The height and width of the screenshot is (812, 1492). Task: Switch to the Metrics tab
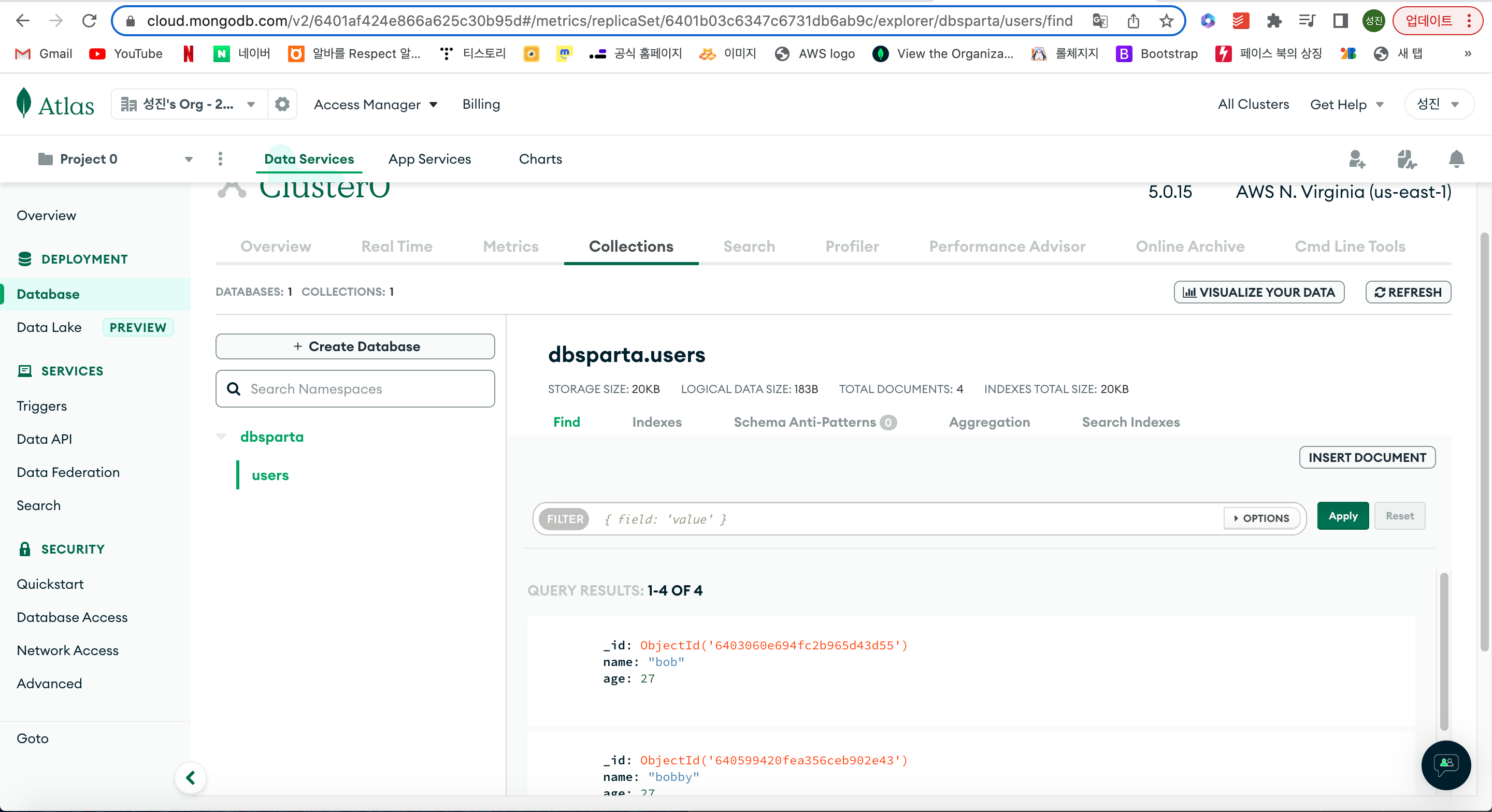(x=510, y=246)
